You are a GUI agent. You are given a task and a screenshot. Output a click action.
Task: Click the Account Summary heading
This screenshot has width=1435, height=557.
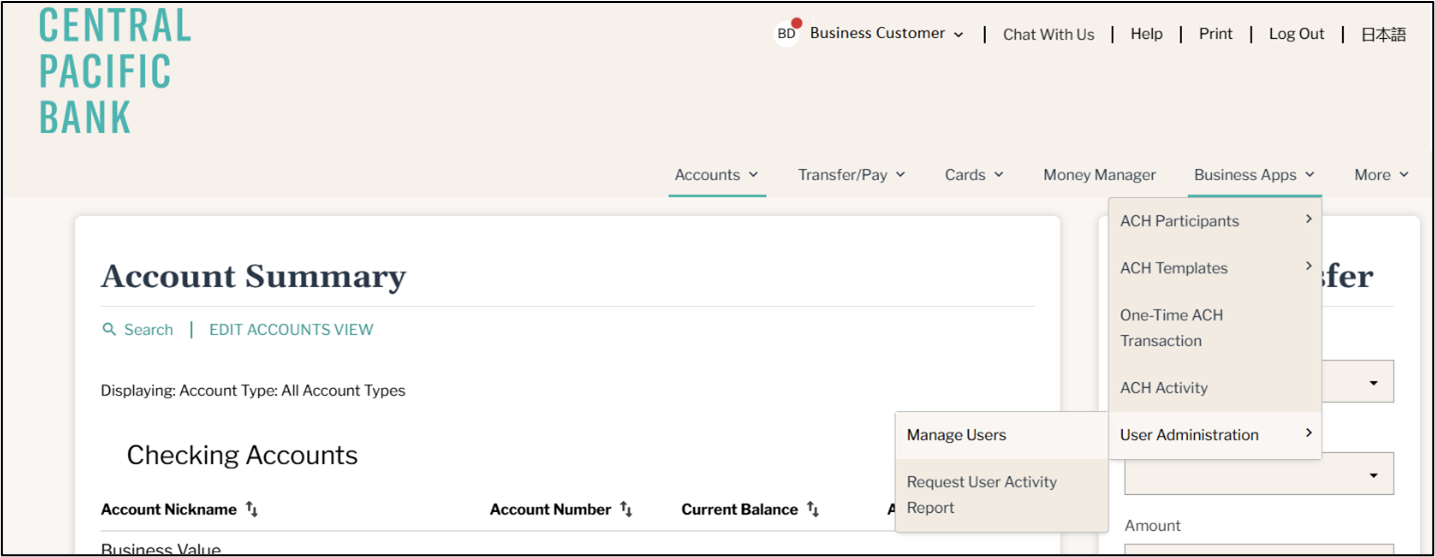click(x=254, y=276)
